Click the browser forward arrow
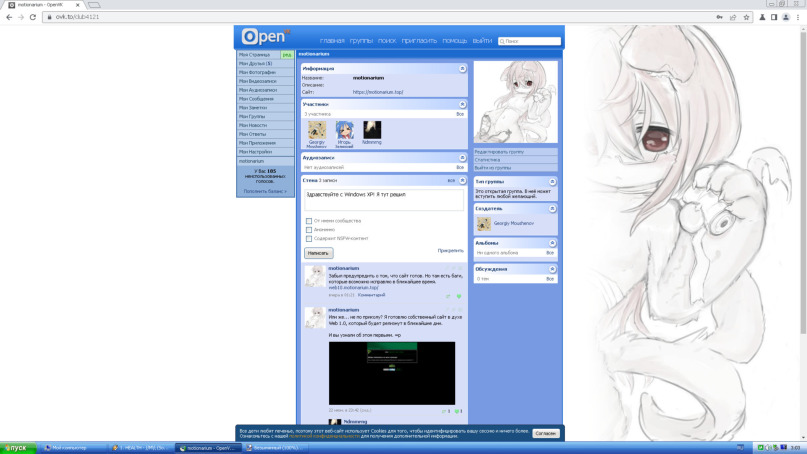This screenshot has width=807, height=454. [x=21, y=17]
